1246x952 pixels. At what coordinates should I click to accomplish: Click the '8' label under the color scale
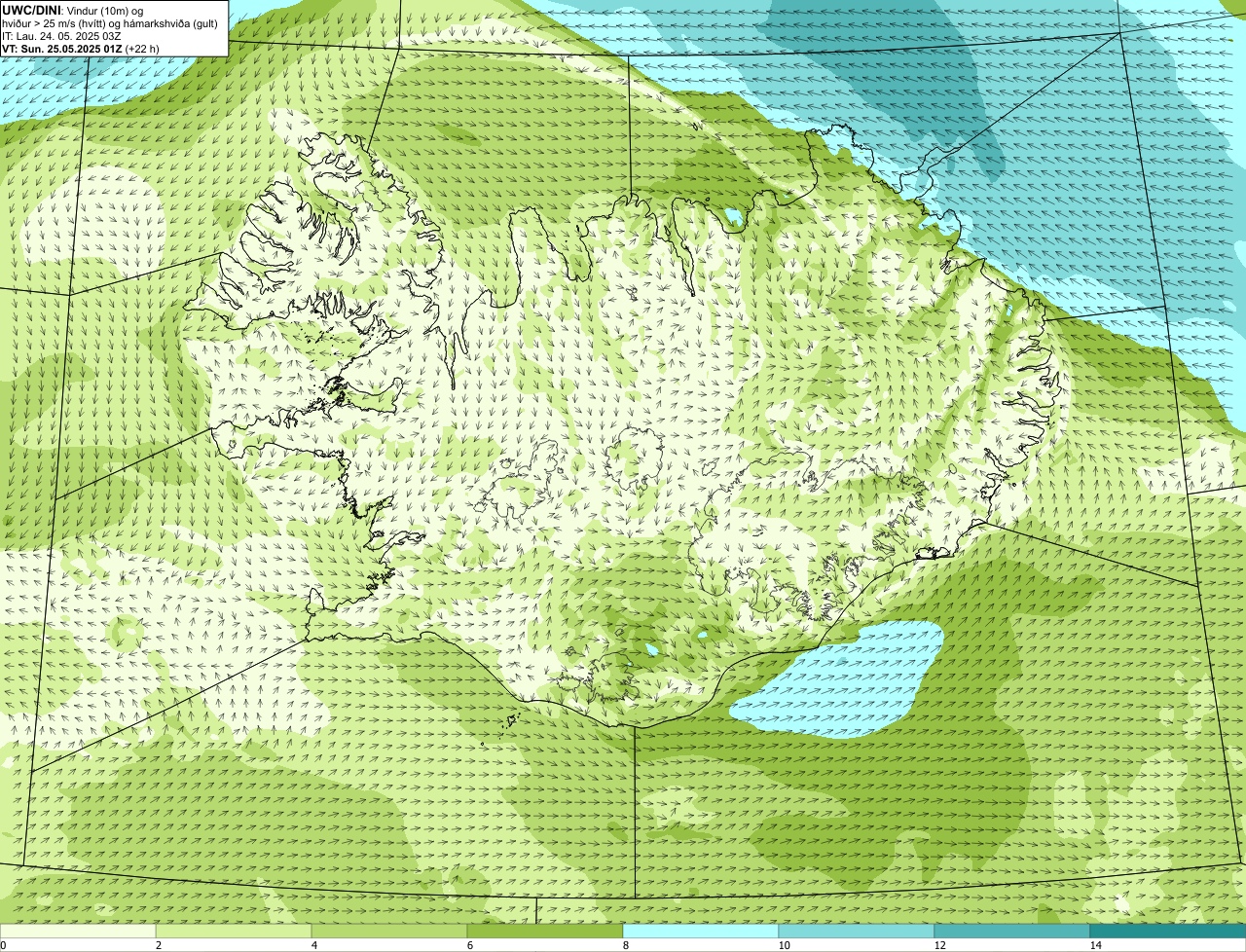(625, 945)
